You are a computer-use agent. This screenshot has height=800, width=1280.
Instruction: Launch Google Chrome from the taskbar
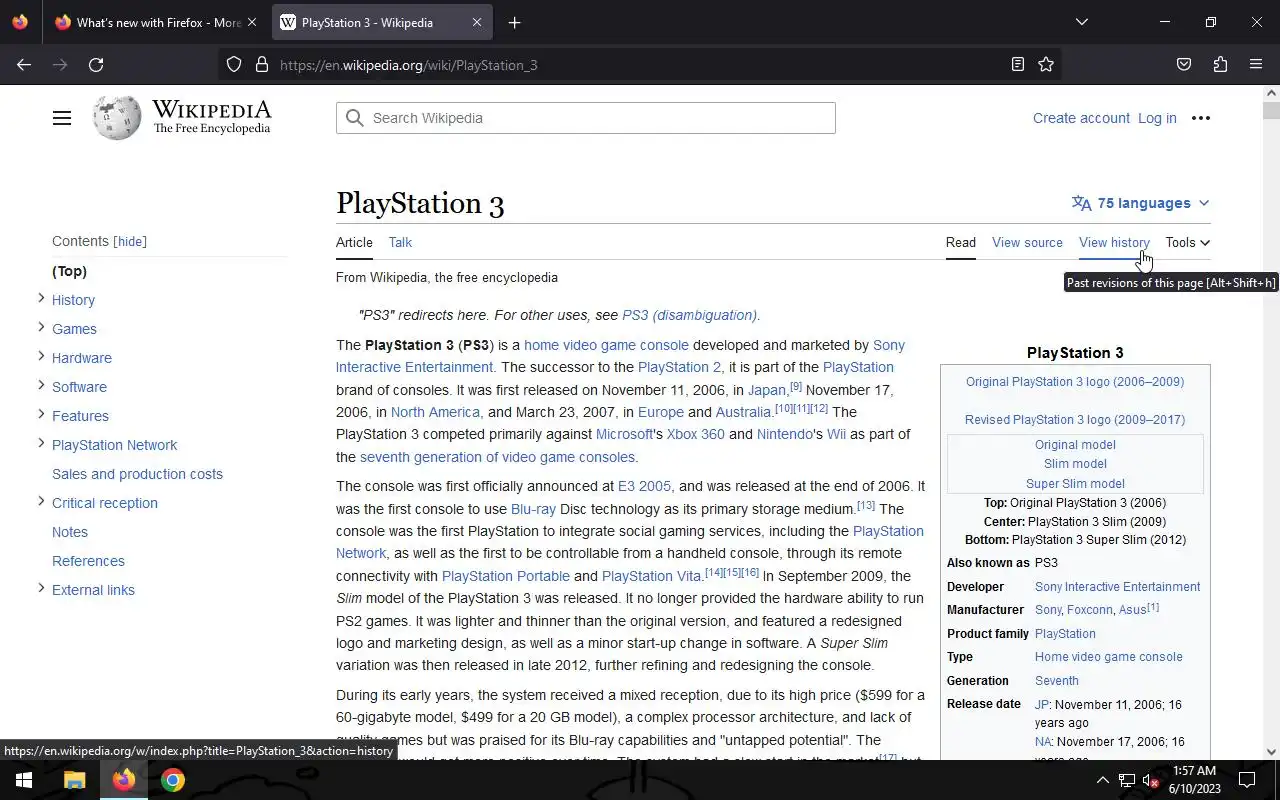173,780
